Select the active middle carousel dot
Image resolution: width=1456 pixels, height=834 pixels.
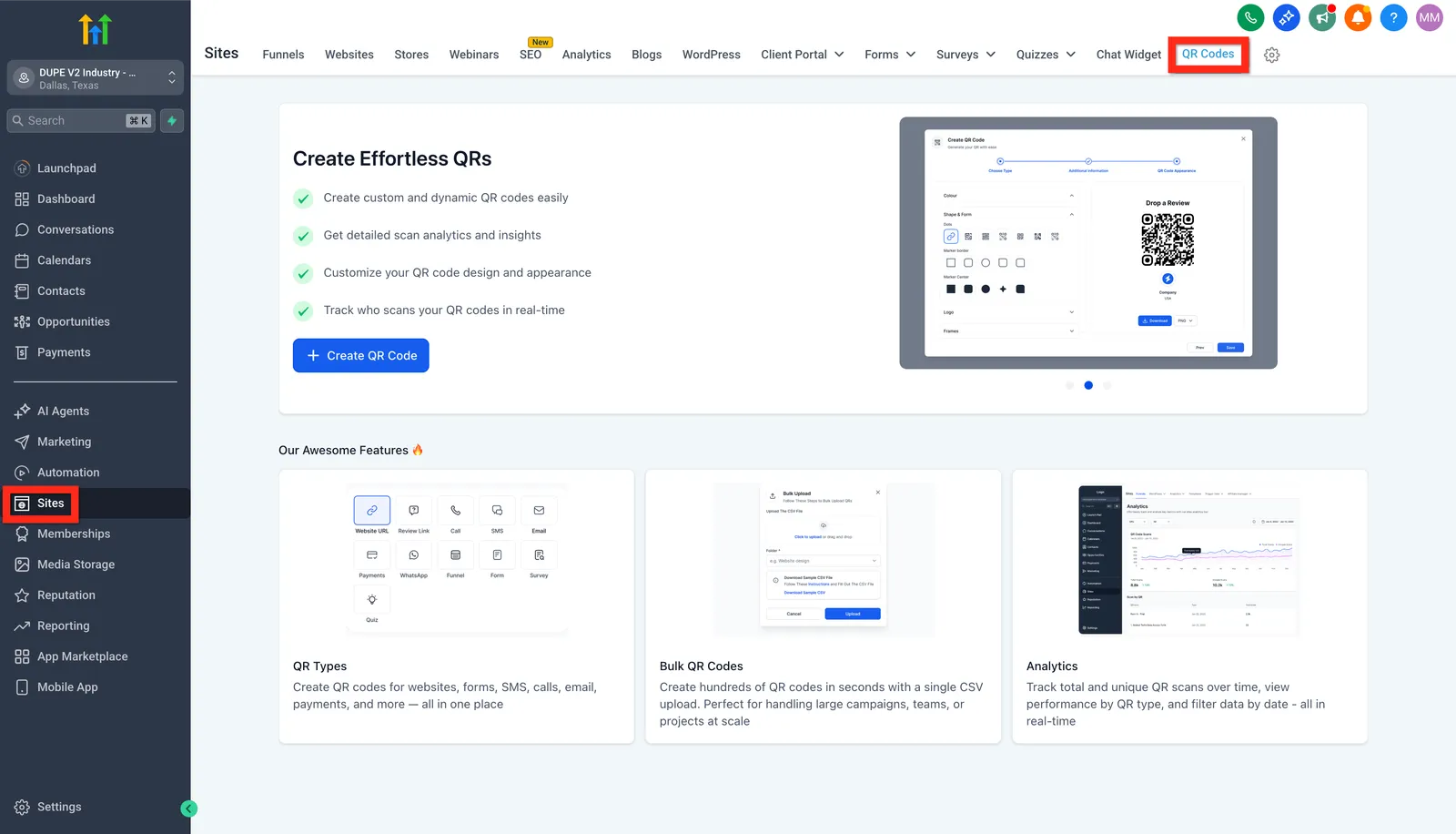click(1088, 385)
